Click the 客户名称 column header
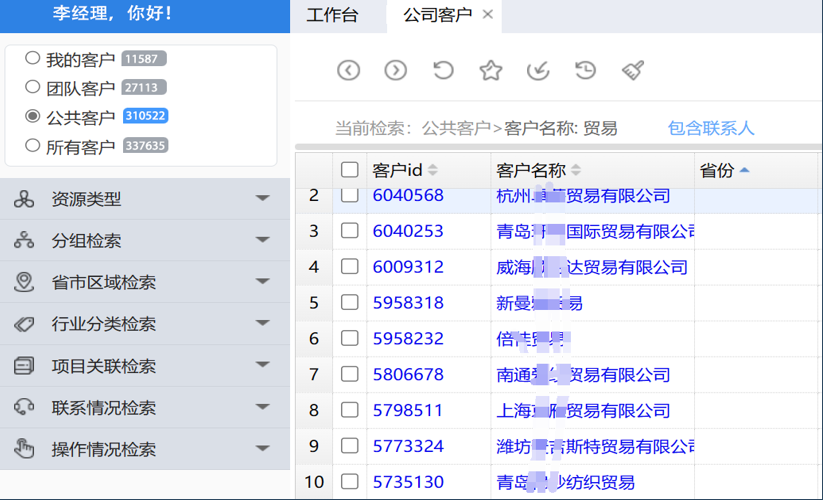823x500 pixels. [530, 170]
